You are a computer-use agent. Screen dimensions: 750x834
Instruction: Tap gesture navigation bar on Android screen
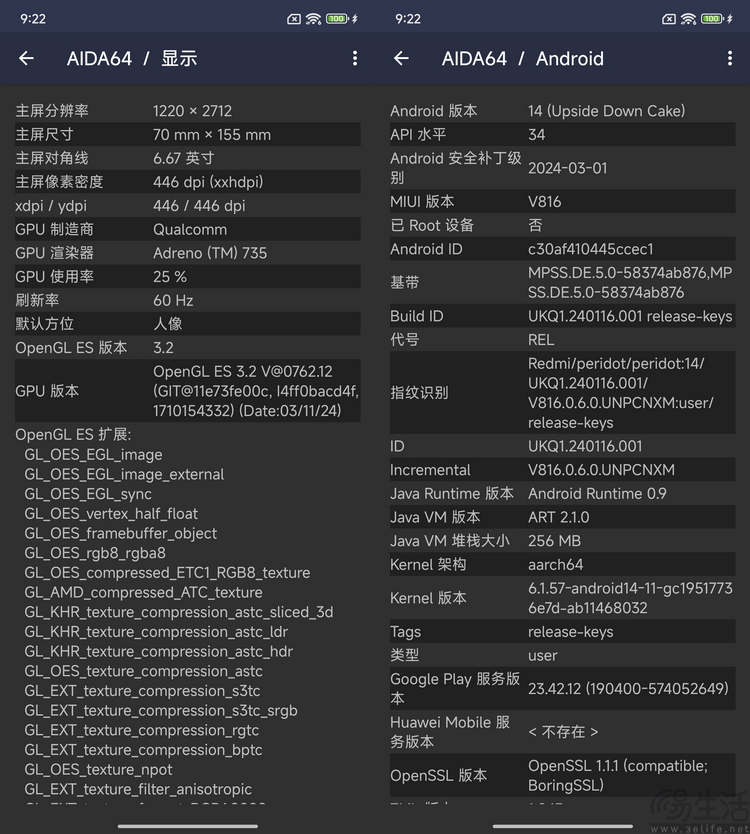point(563,826)
